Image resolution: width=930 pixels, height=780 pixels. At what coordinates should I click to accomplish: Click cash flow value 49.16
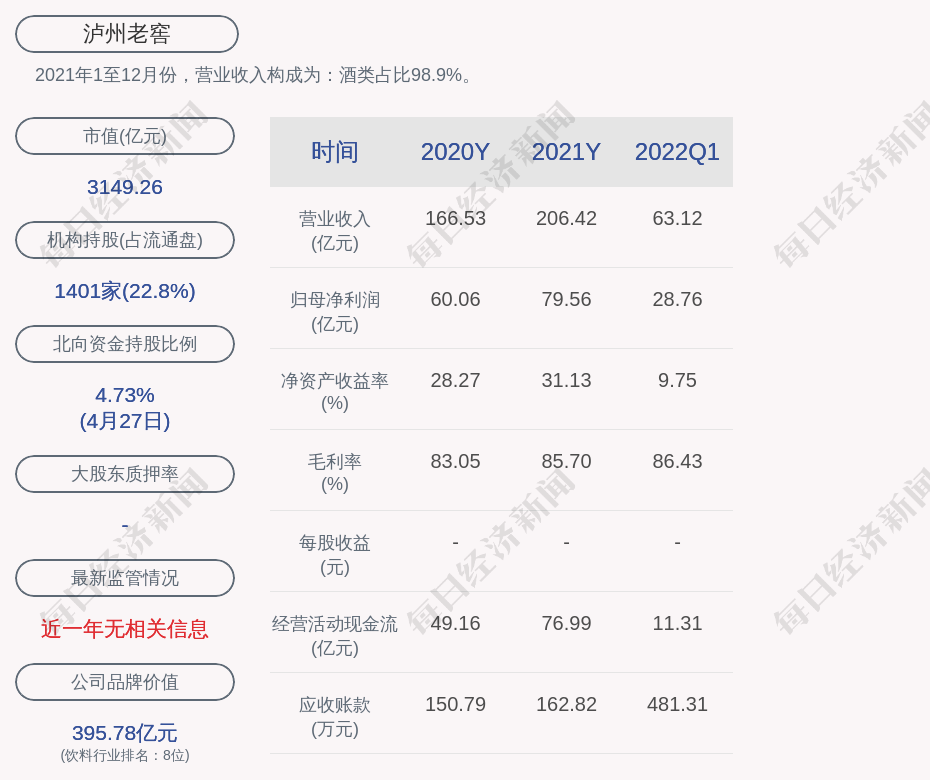coord(455,623)
